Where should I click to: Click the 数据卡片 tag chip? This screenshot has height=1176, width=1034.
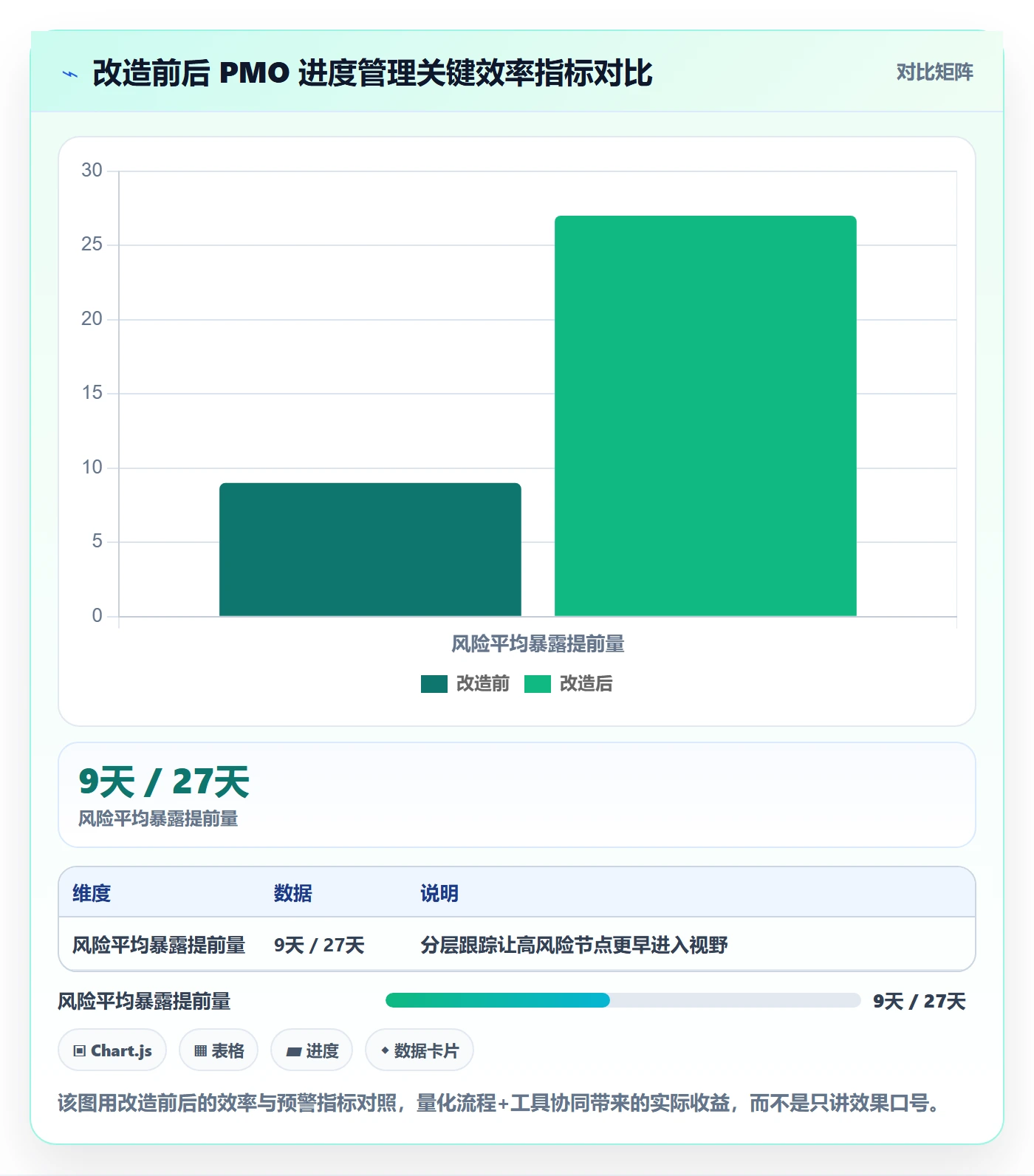tap(420, 1050)
